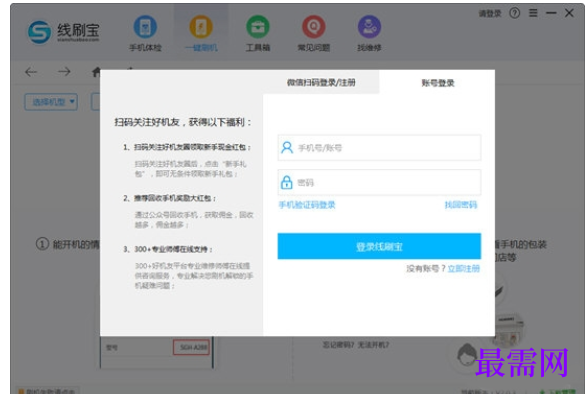Click the 立即注册 register link
Screen dimensions: 587x394
(x=463, y=269)
